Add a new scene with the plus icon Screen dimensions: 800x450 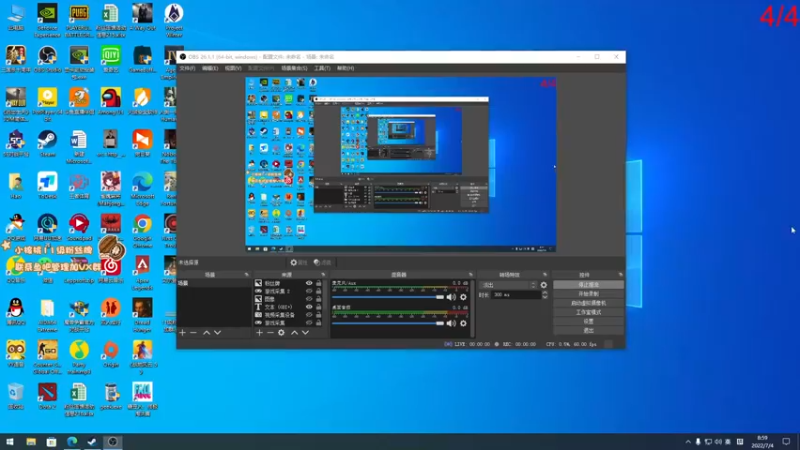pyautogui.click(x=183, y=333)
